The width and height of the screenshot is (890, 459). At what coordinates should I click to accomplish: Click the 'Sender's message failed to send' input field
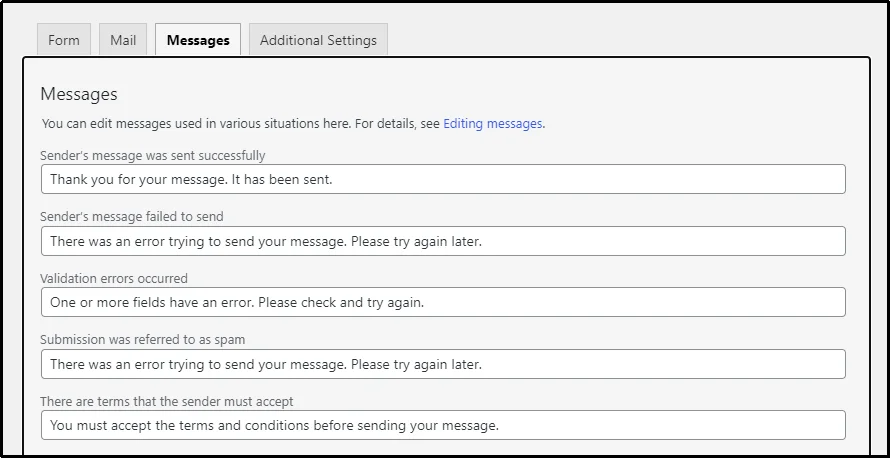(x=443, y=241)
